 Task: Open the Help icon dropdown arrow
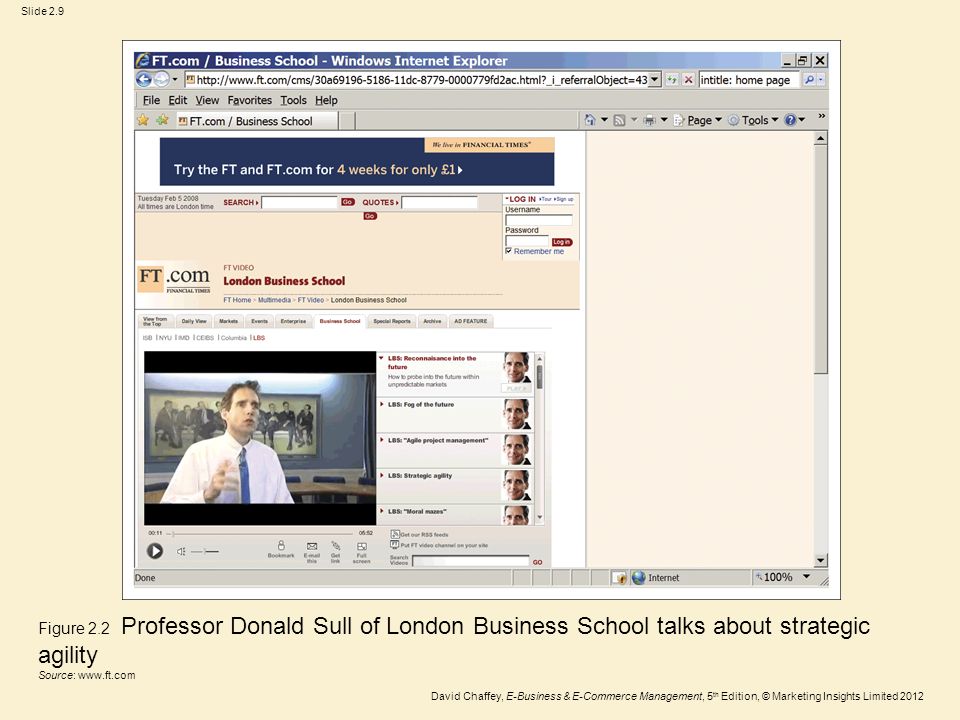(x=801, y=120)
